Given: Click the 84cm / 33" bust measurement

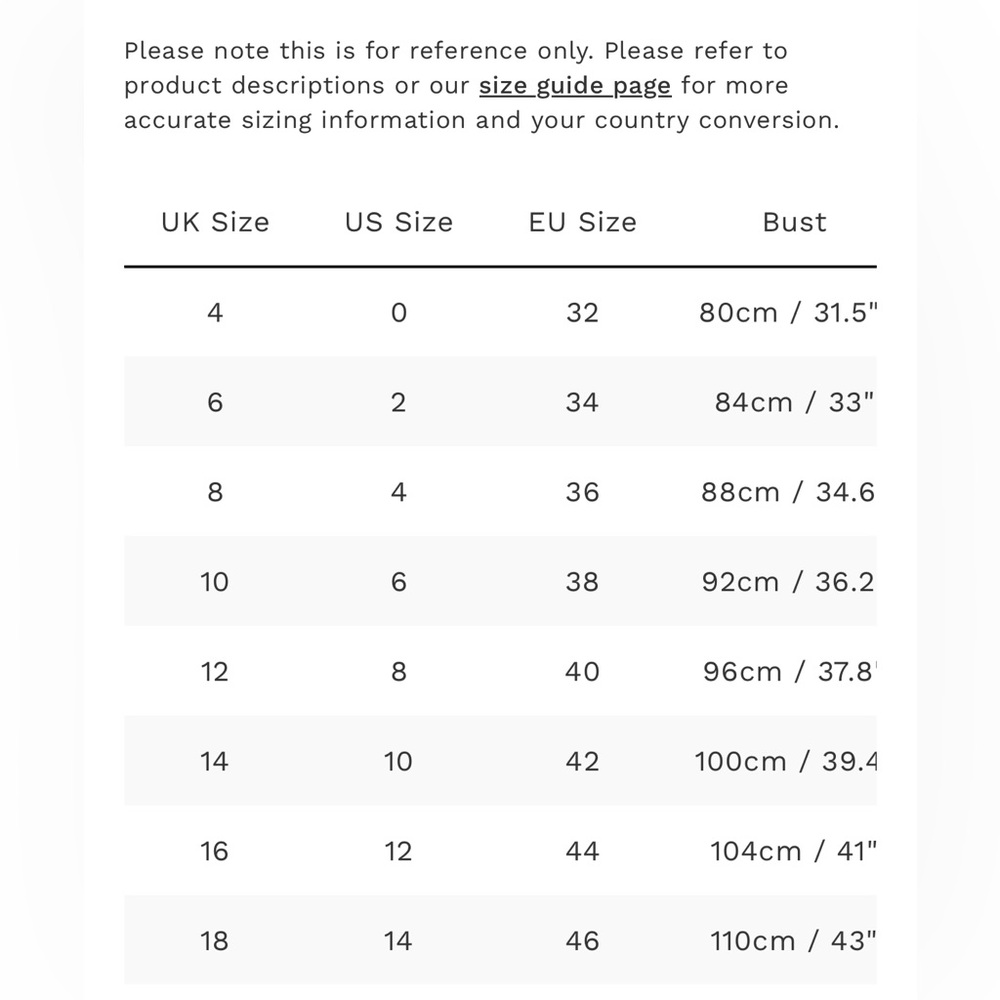Looking at the screenshot, I should coord(795,402).
